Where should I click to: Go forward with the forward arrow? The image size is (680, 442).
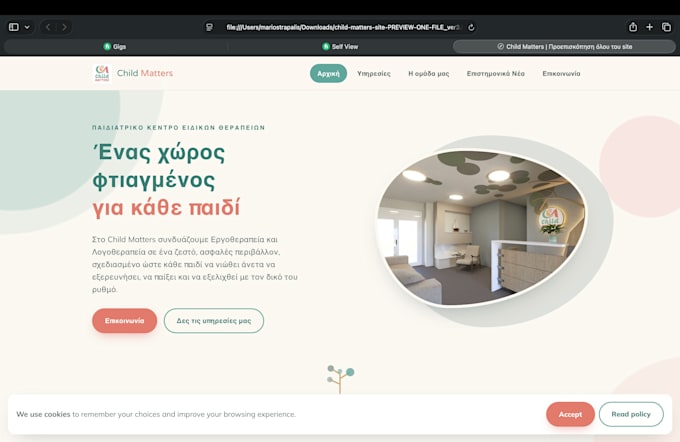coord(64,27)
